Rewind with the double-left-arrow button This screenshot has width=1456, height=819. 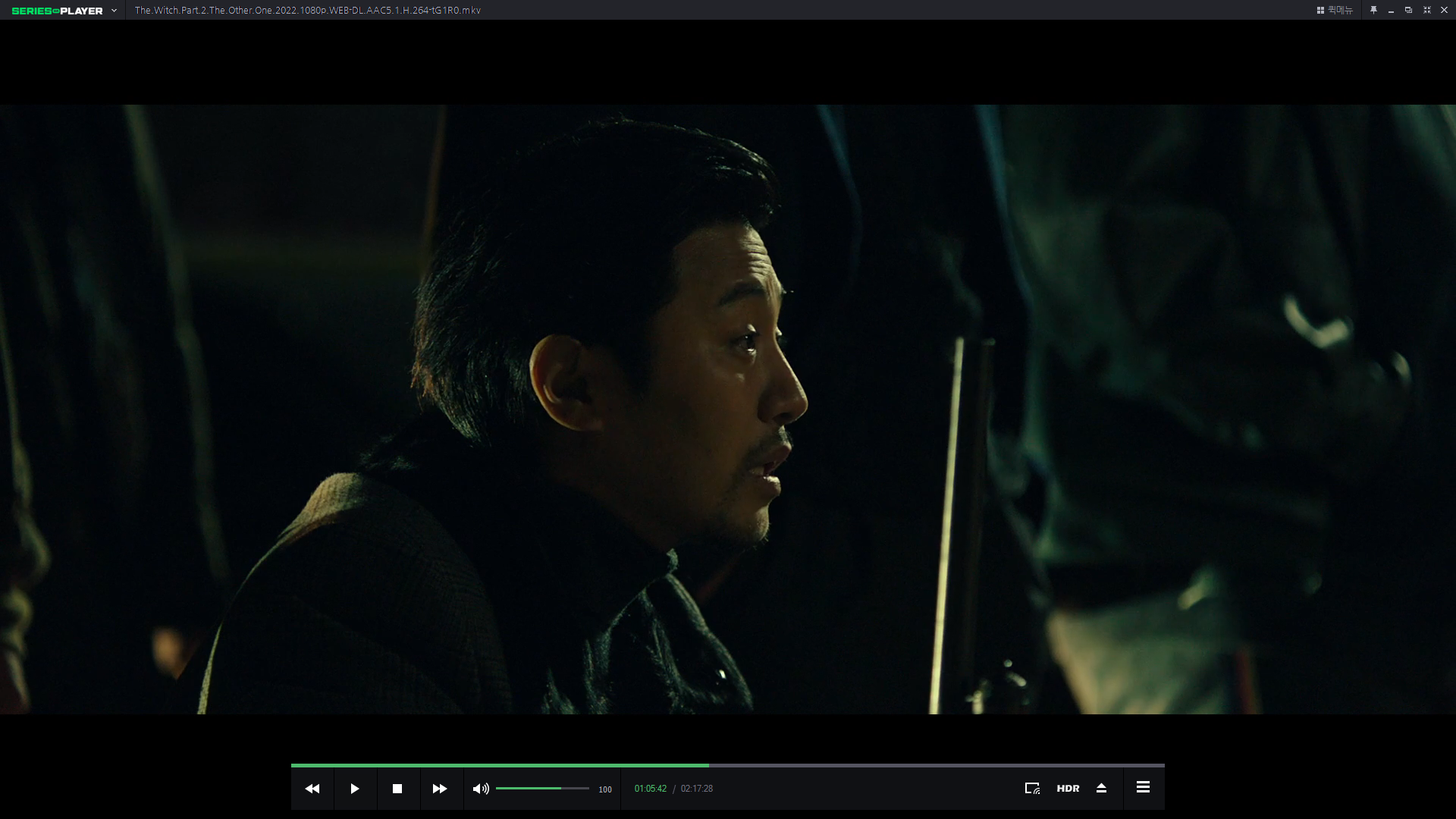(x=312, y=789)
